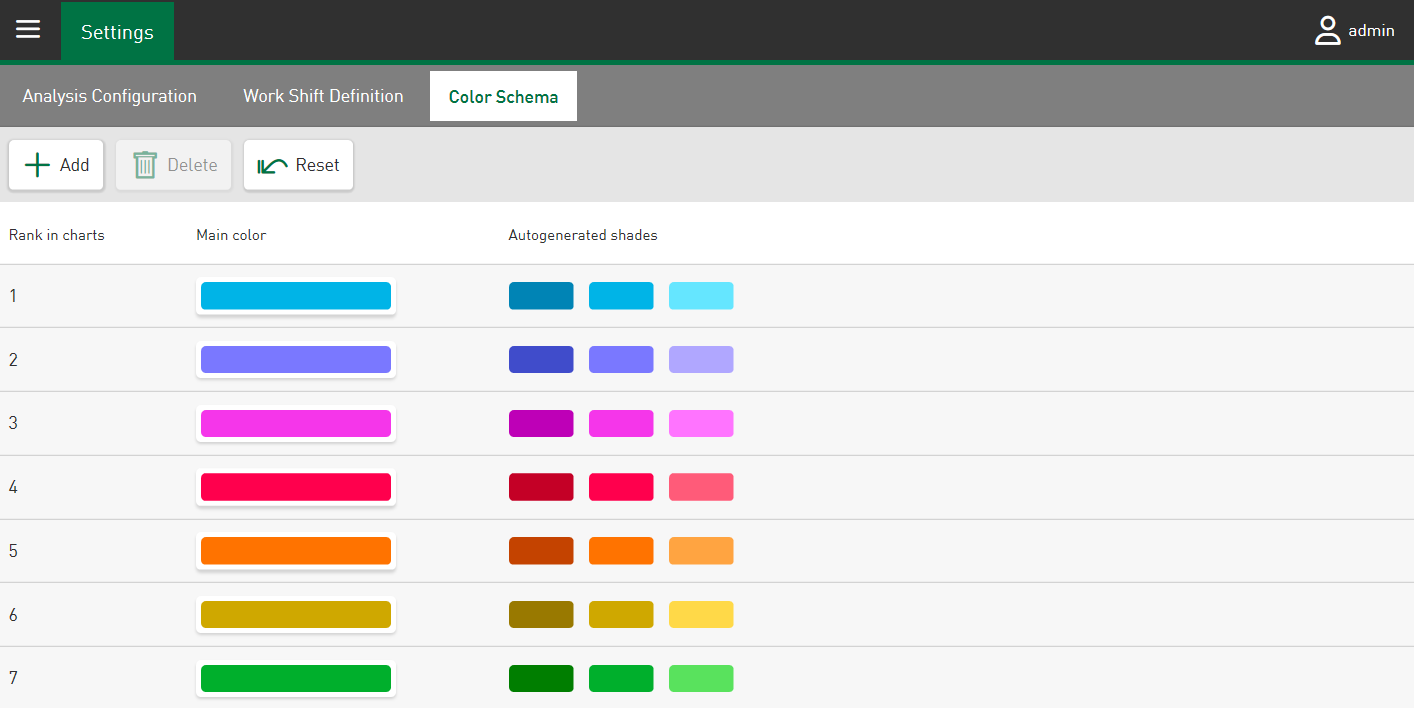Open the green main color for rank 7

[296, 679]
